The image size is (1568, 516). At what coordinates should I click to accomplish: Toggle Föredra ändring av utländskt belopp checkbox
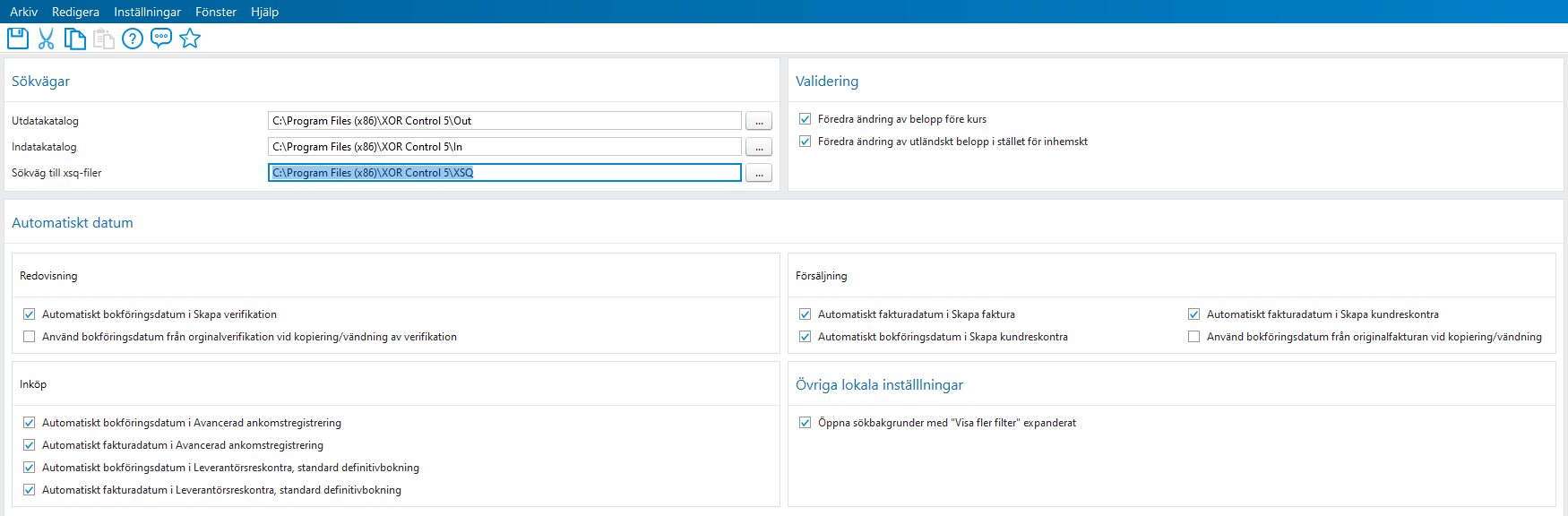pos(806,142)
